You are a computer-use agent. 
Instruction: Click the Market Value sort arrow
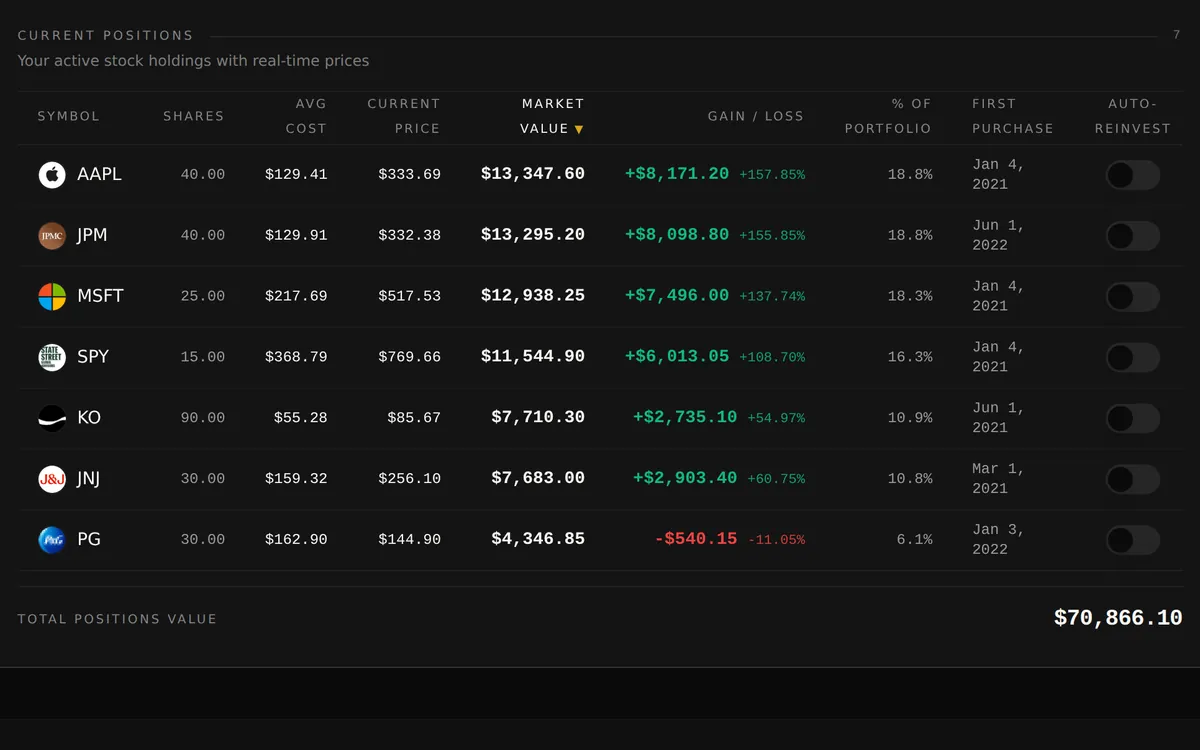(579, 129)
